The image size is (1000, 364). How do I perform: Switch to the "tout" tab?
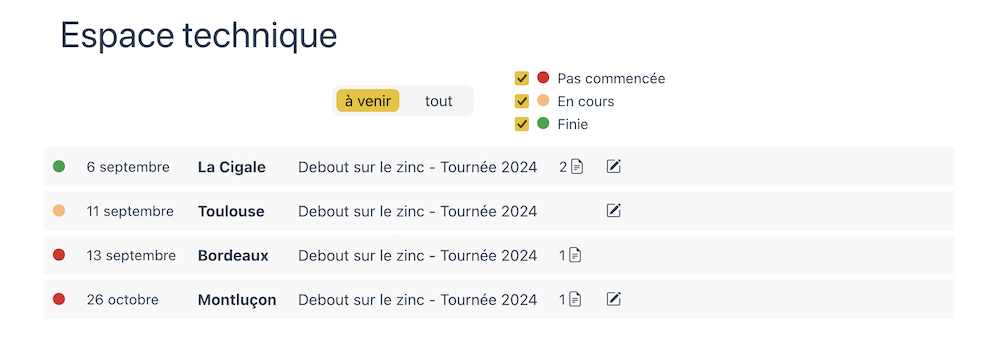click(x=439, y=101)
